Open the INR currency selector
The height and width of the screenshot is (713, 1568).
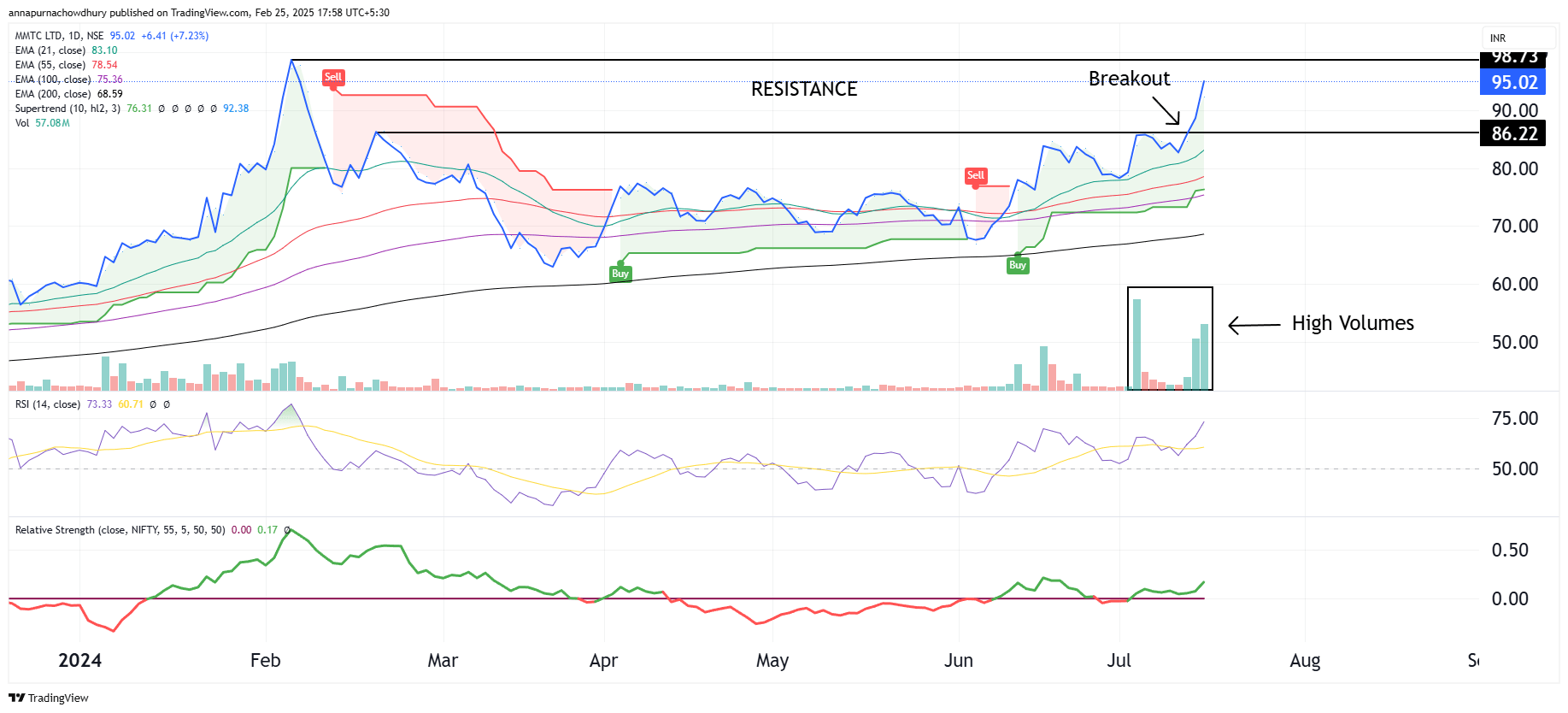click(1498, 38)
